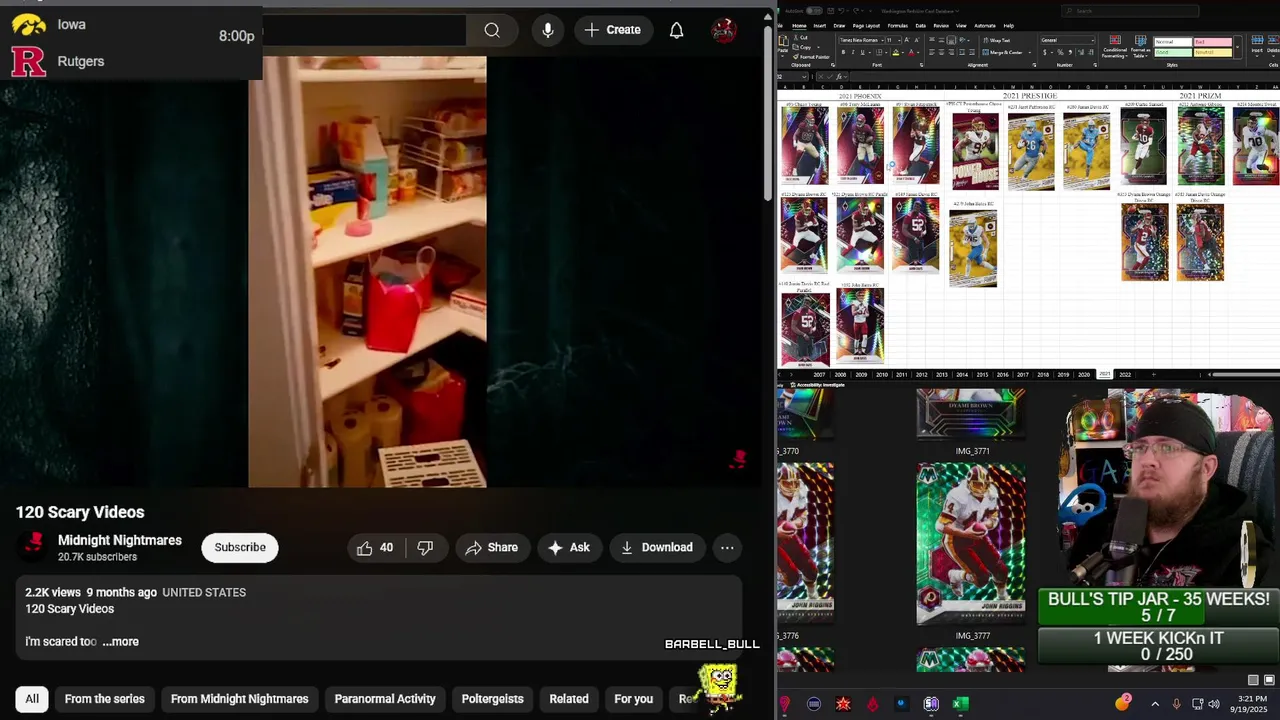Click Excel Accessibility Investigate status text
Screen dimensions: 1280x720
tap(818, 384)
